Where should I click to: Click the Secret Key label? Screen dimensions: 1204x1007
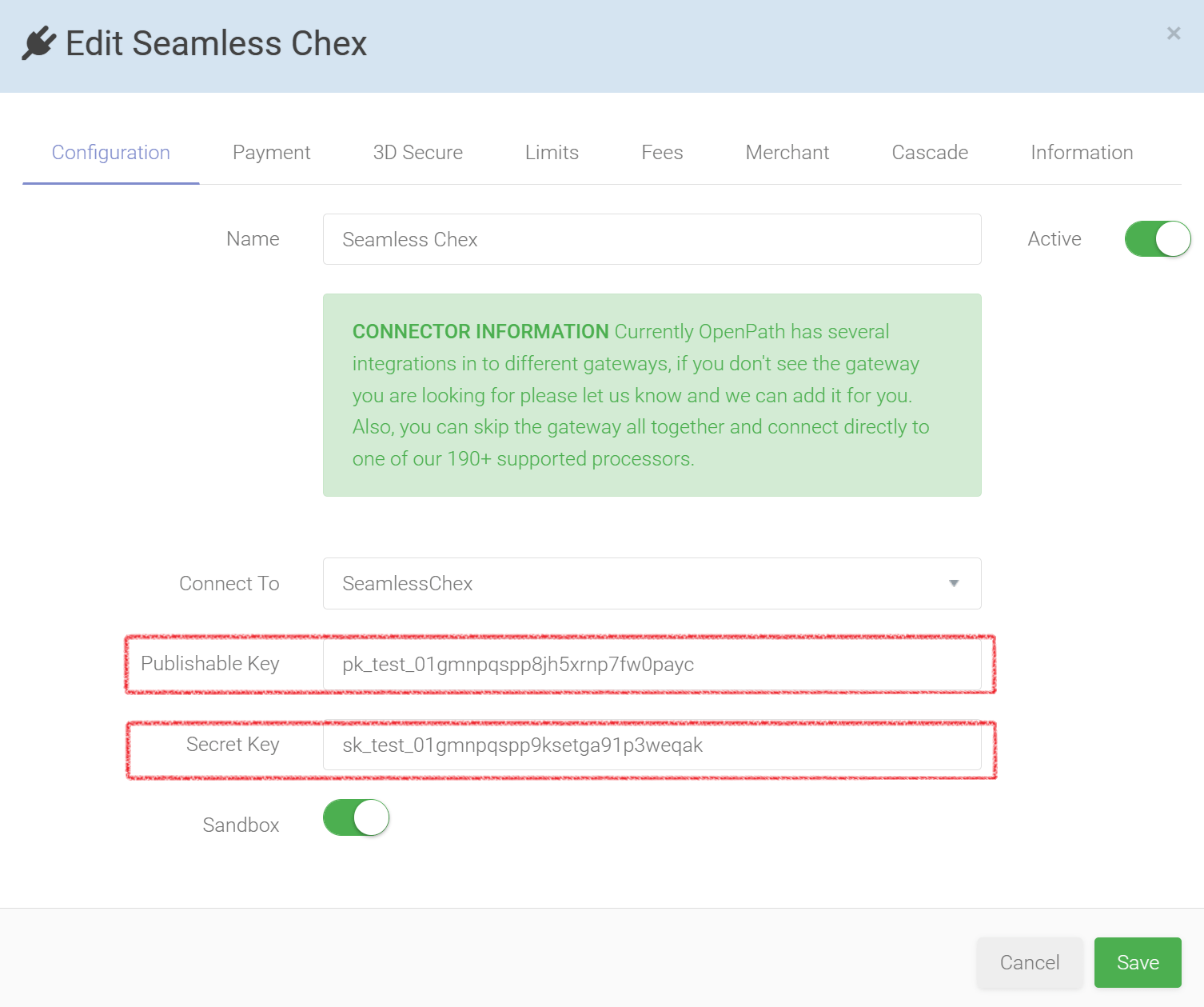point(233,745)
